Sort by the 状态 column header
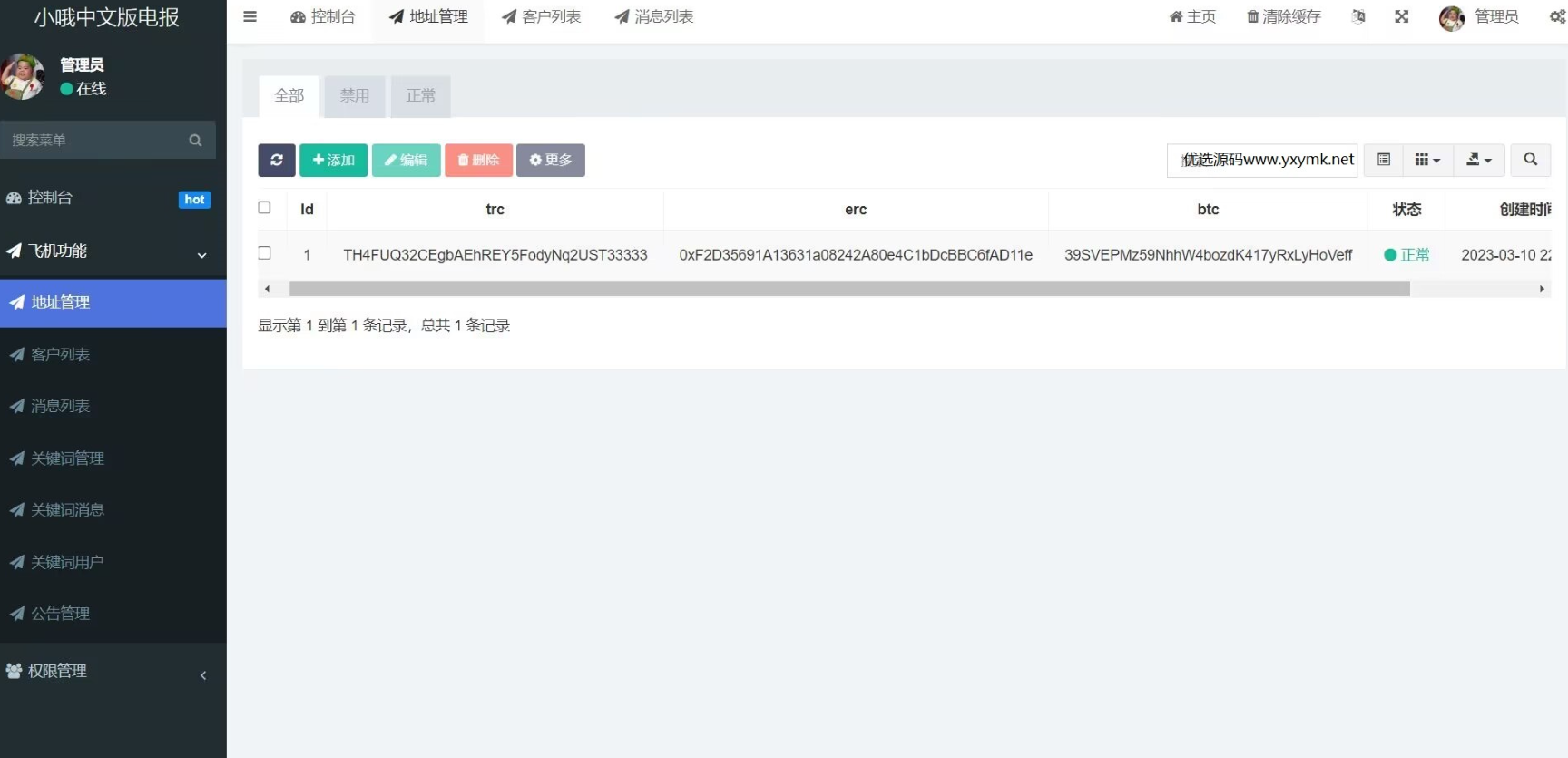 click(1406, 210)
